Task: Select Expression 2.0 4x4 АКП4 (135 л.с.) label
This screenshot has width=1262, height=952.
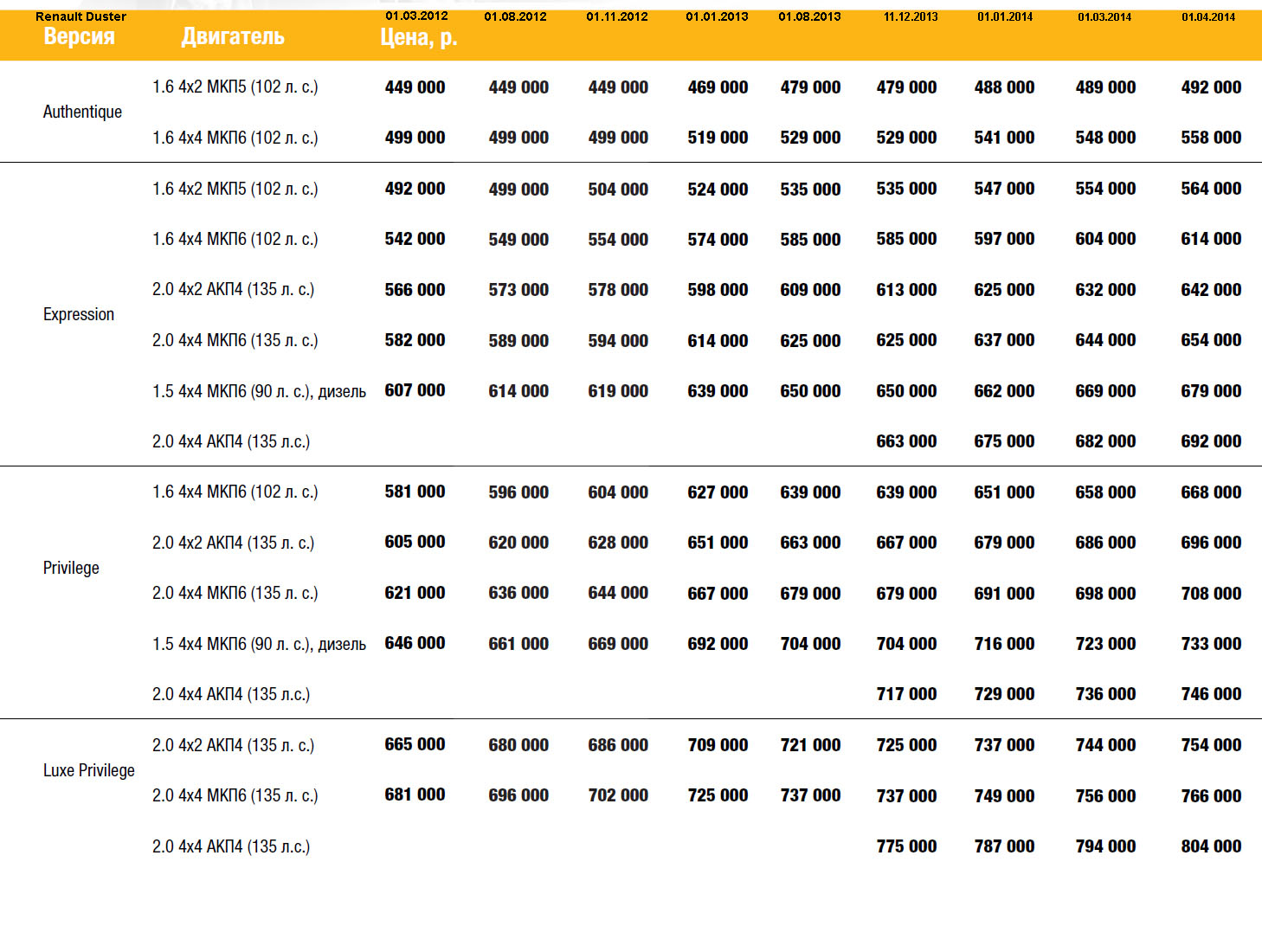Action: click(231, 441)
